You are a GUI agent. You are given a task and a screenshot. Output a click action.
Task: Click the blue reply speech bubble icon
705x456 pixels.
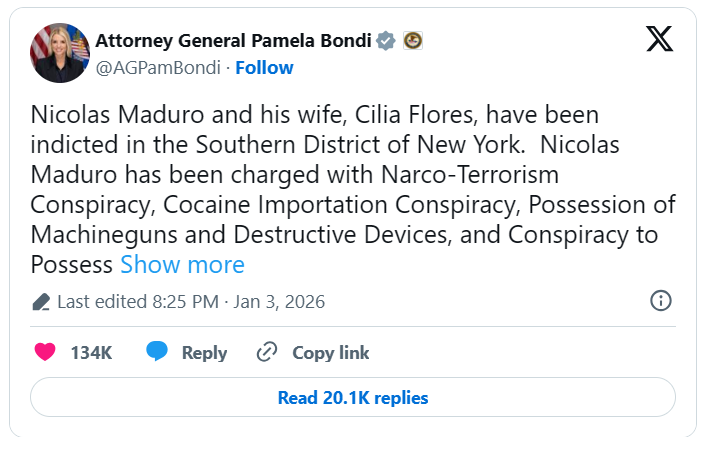click(156, 352)
